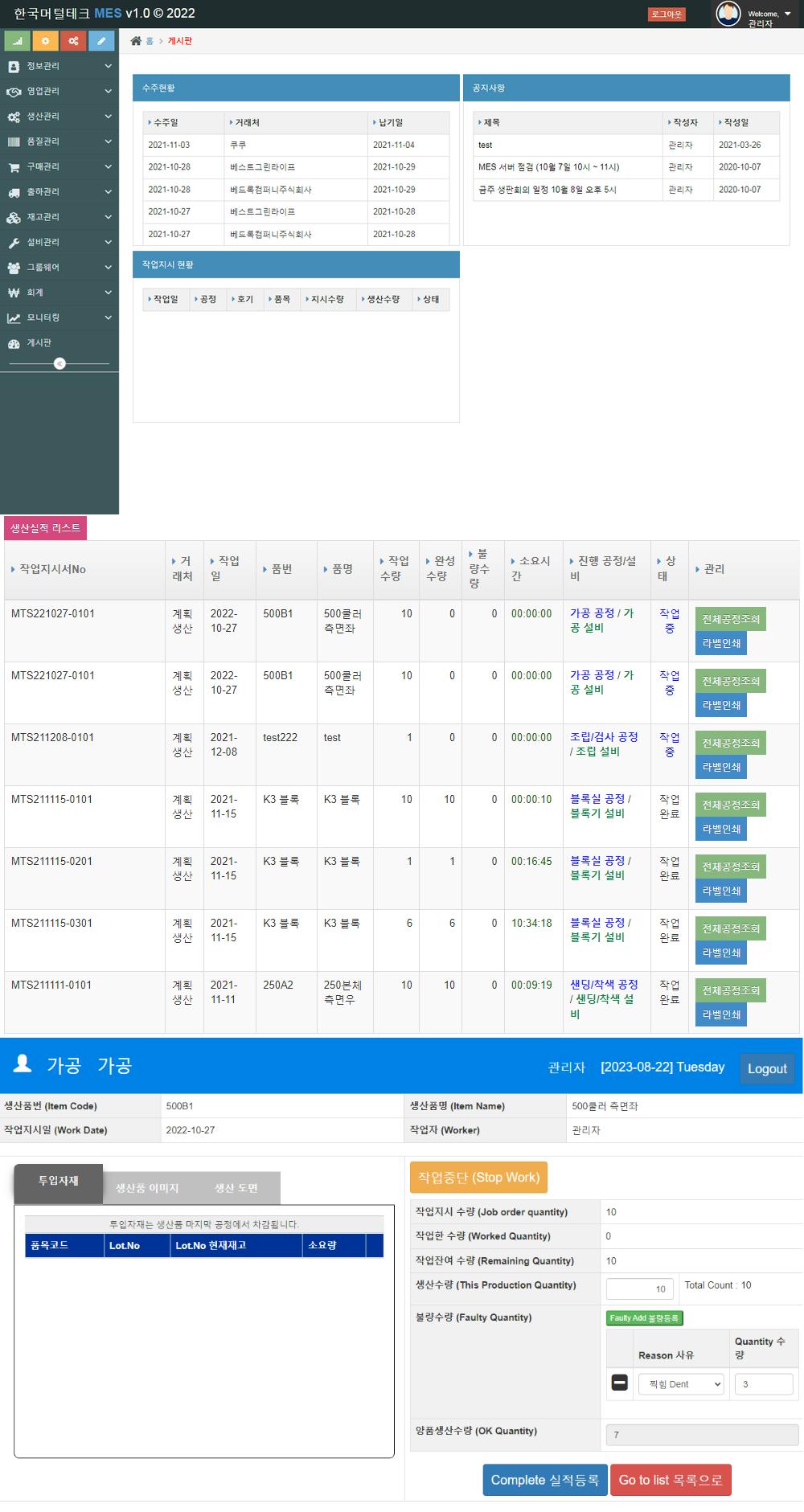Click the 작업중단 (Stop Work) button

pos(478,1177)
